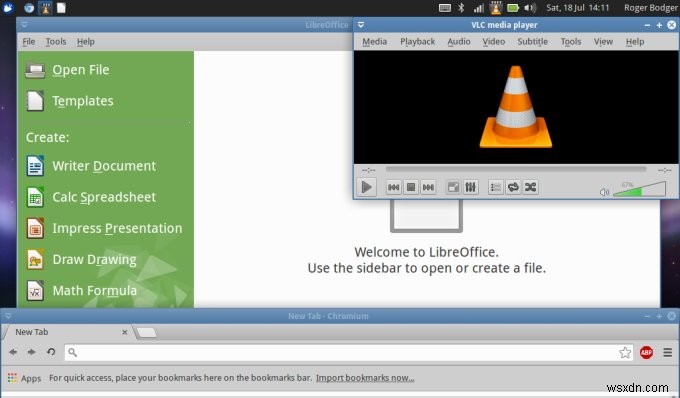This screenshot has height=398, width=680.
Task: Toggle shuffle mode in VLC
Action: [x=530, y=187]
